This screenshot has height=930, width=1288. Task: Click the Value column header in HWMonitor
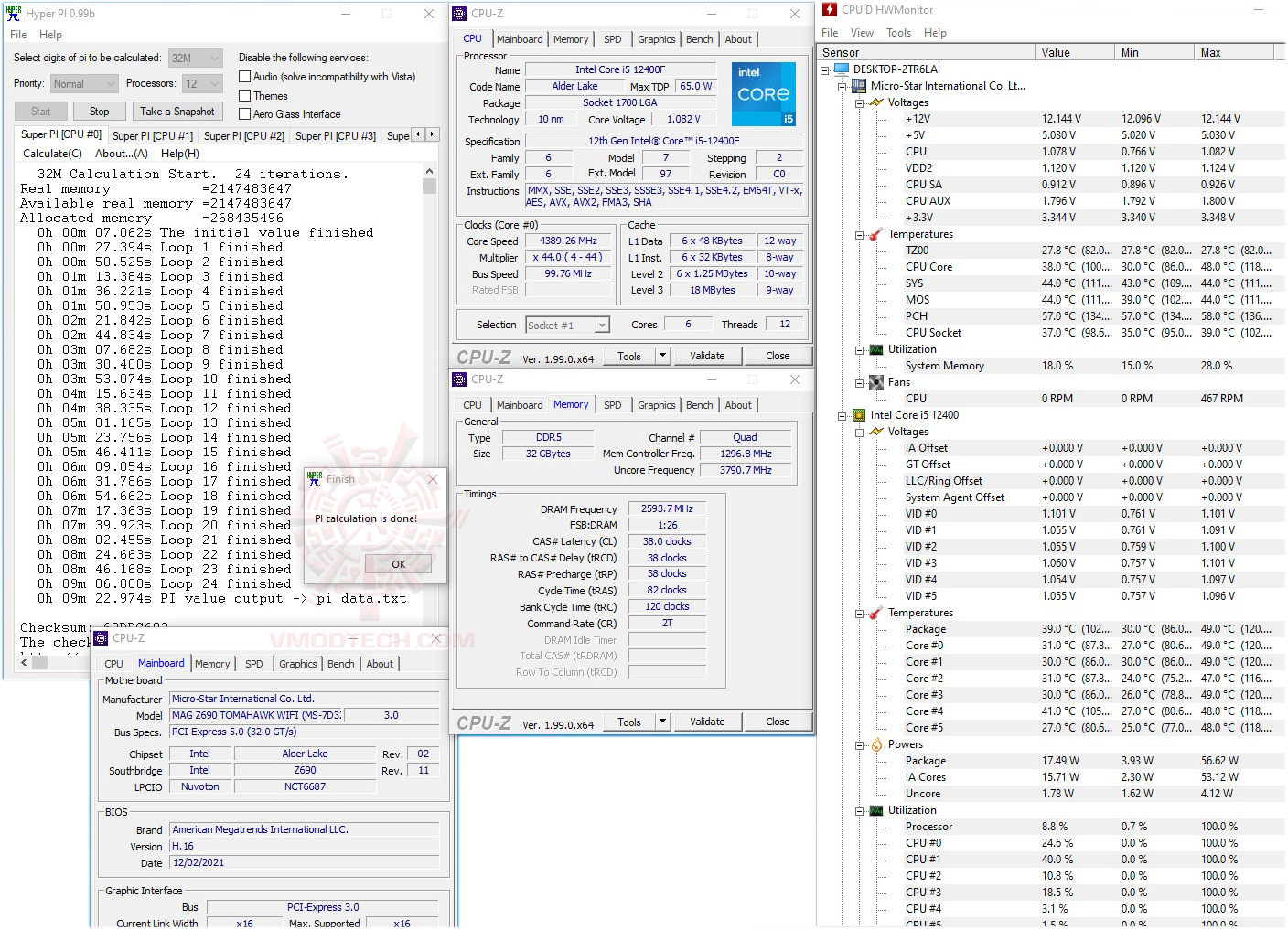tap(1076, 53)
